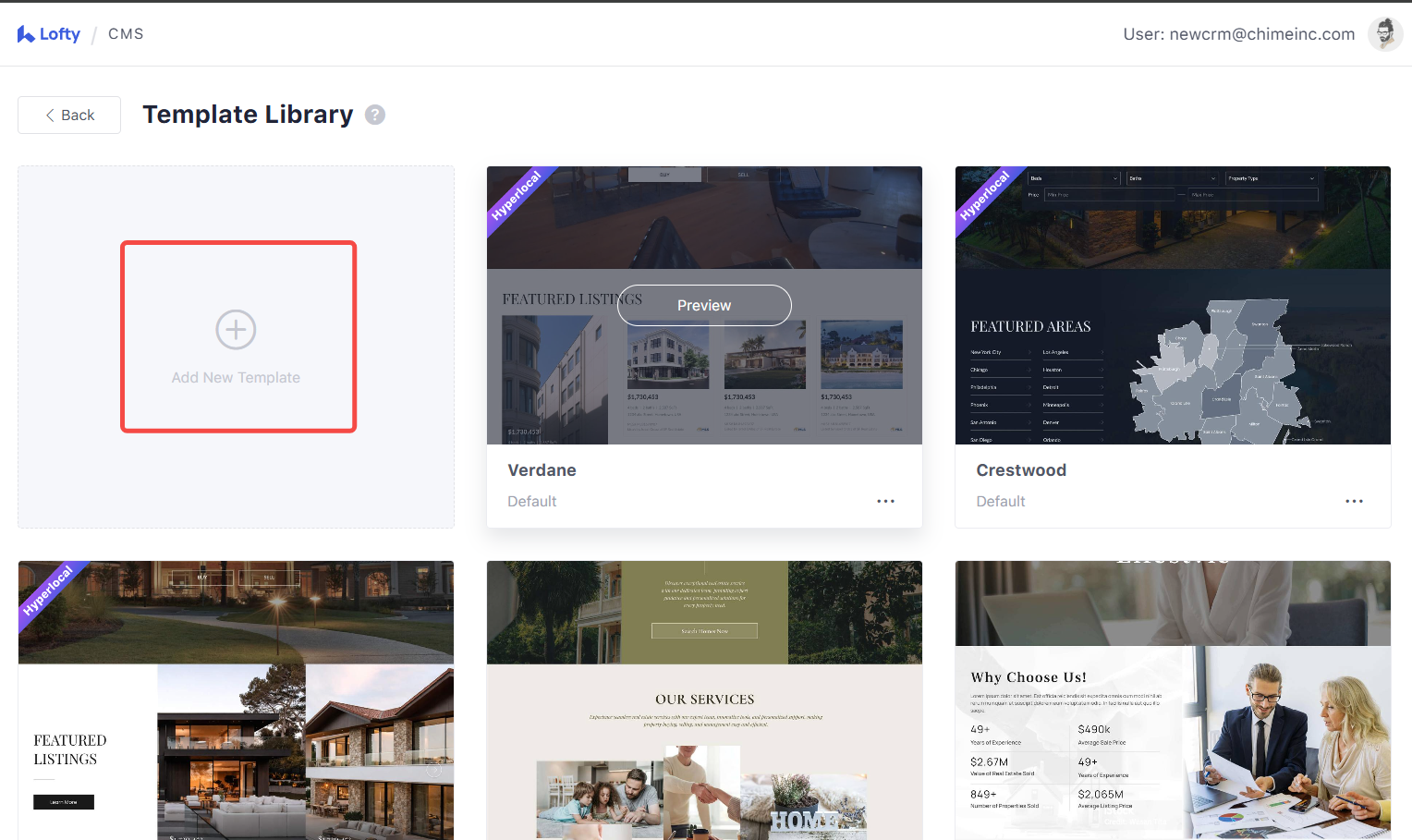Open the Why Choose Us template thumbnail

pos(1173,700)
